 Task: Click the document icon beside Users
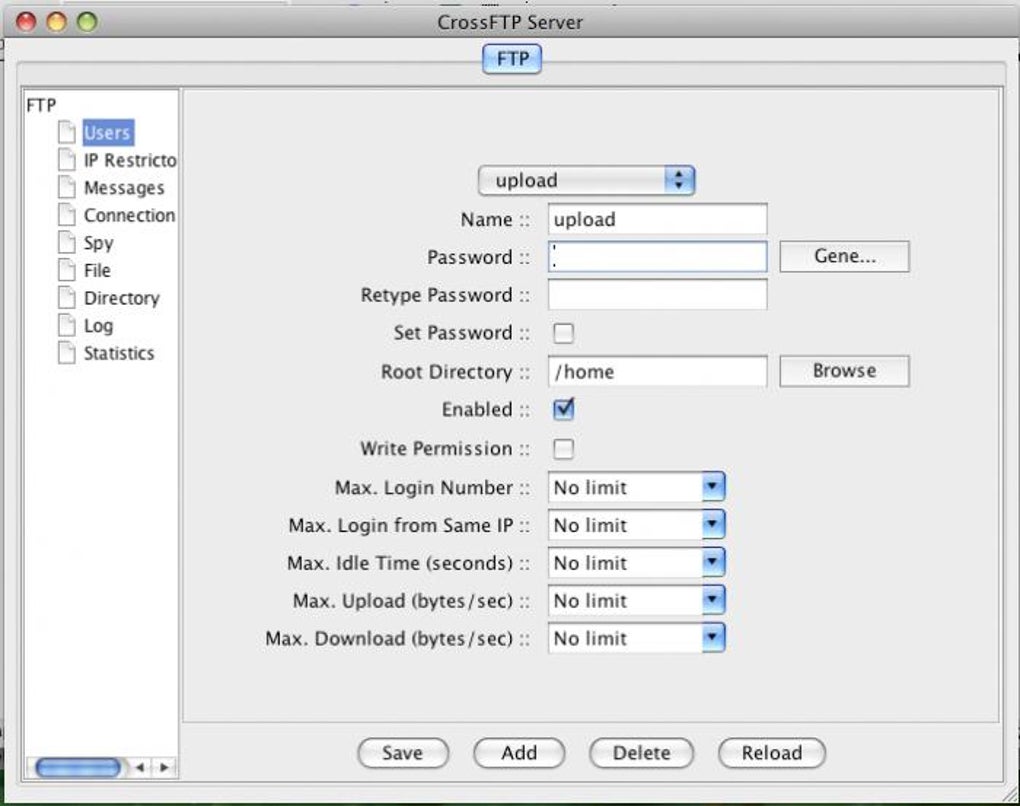pyautogui.click(x=66, y=132)
